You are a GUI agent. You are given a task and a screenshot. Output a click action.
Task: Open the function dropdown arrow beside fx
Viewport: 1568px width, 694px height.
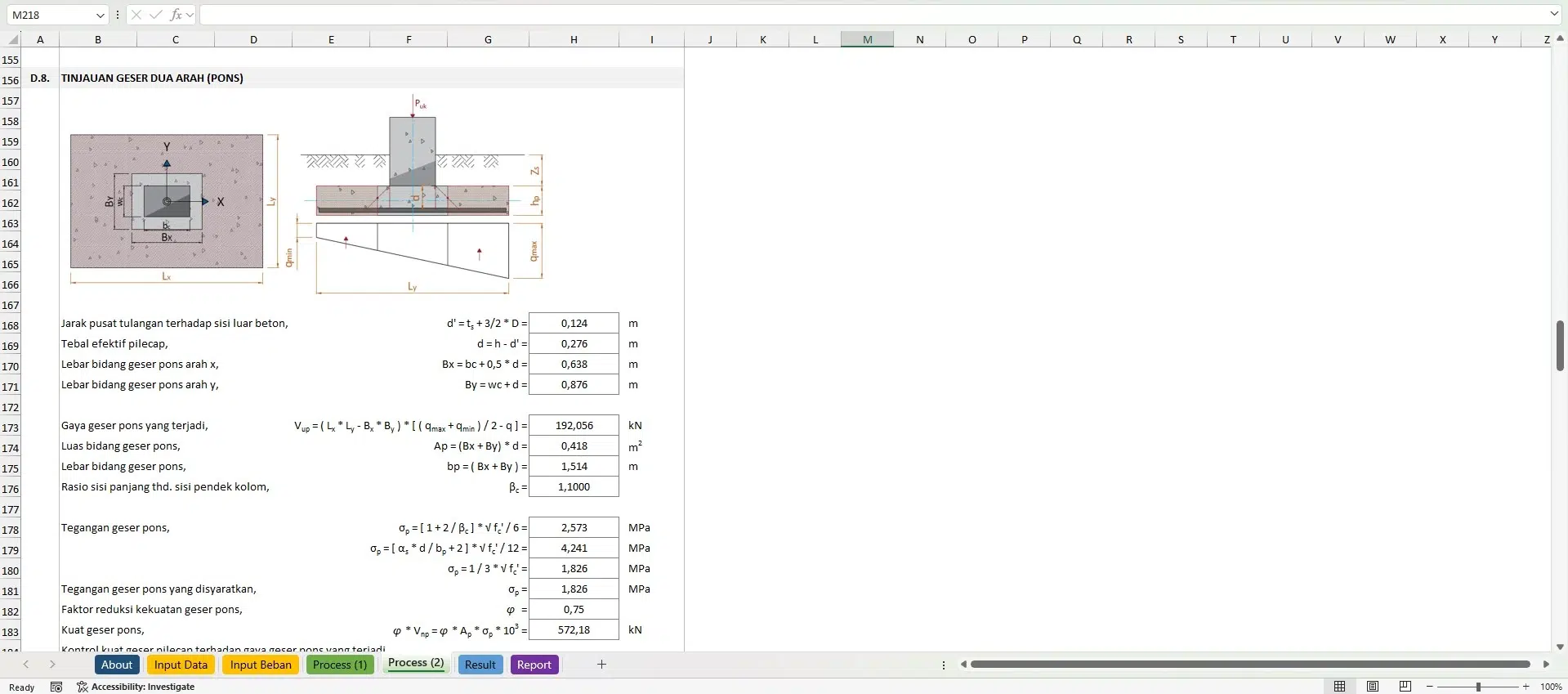(190, 15)
